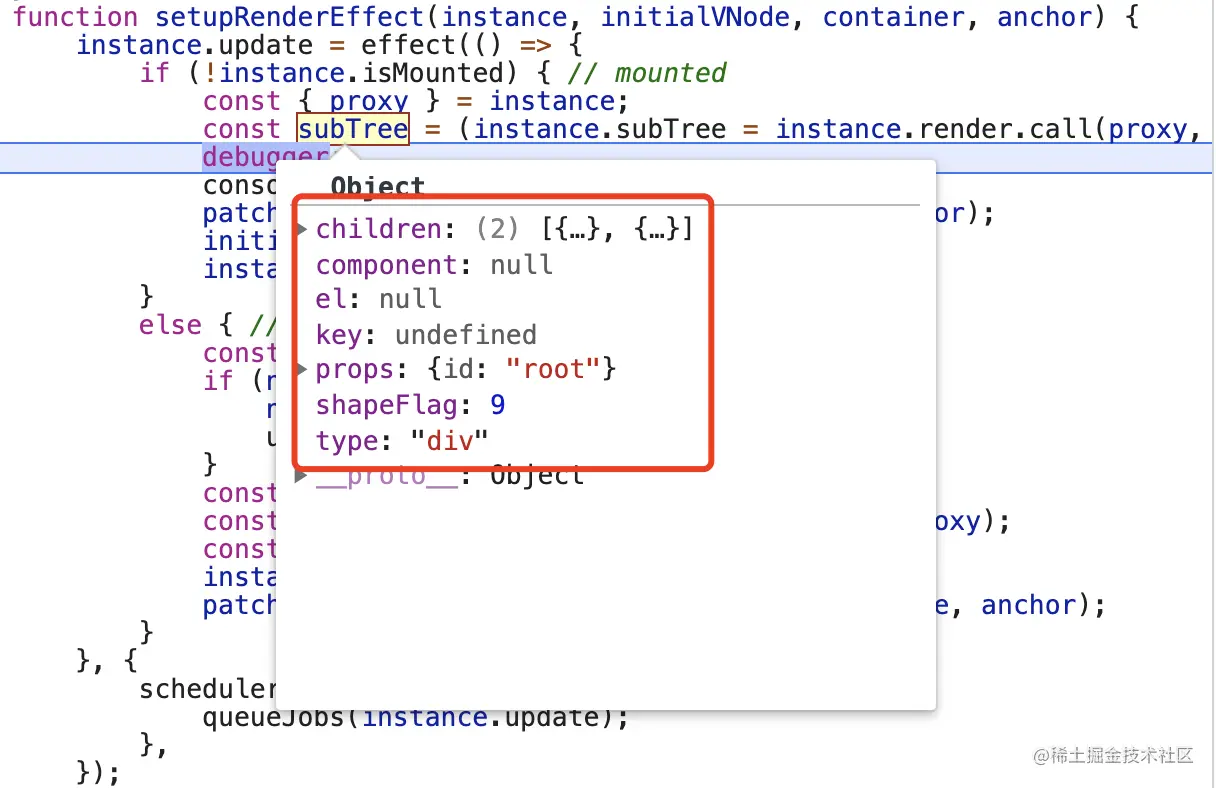Click the // mounted comment

[x=647, y=73]
